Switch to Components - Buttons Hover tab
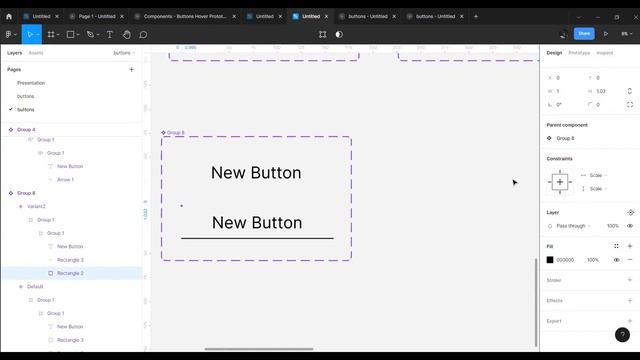Screen dimensions: 640x360 click(x=185, y=16)
